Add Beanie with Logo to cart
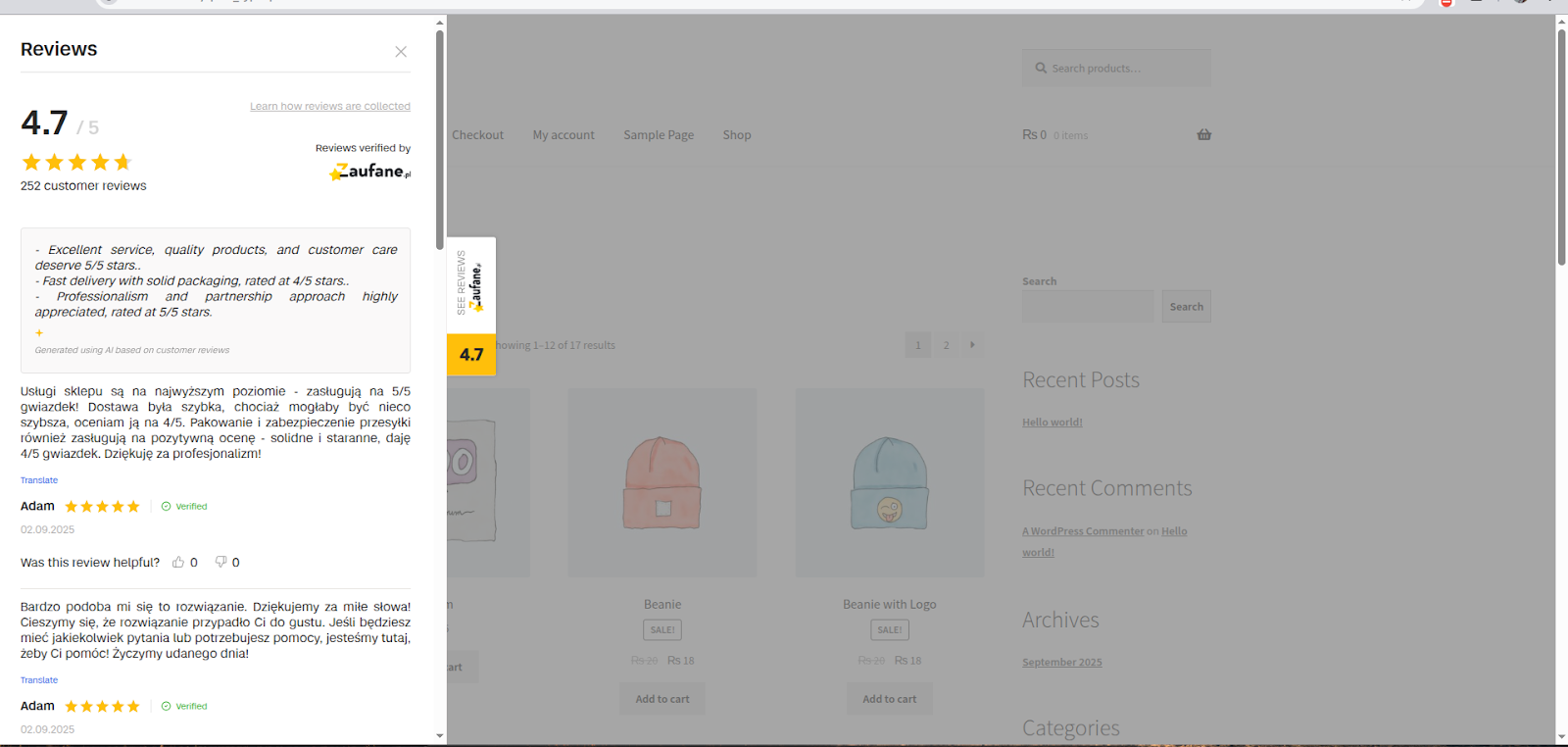The width and height of the screenshot is (1568, 747). [x=890, y=699]
